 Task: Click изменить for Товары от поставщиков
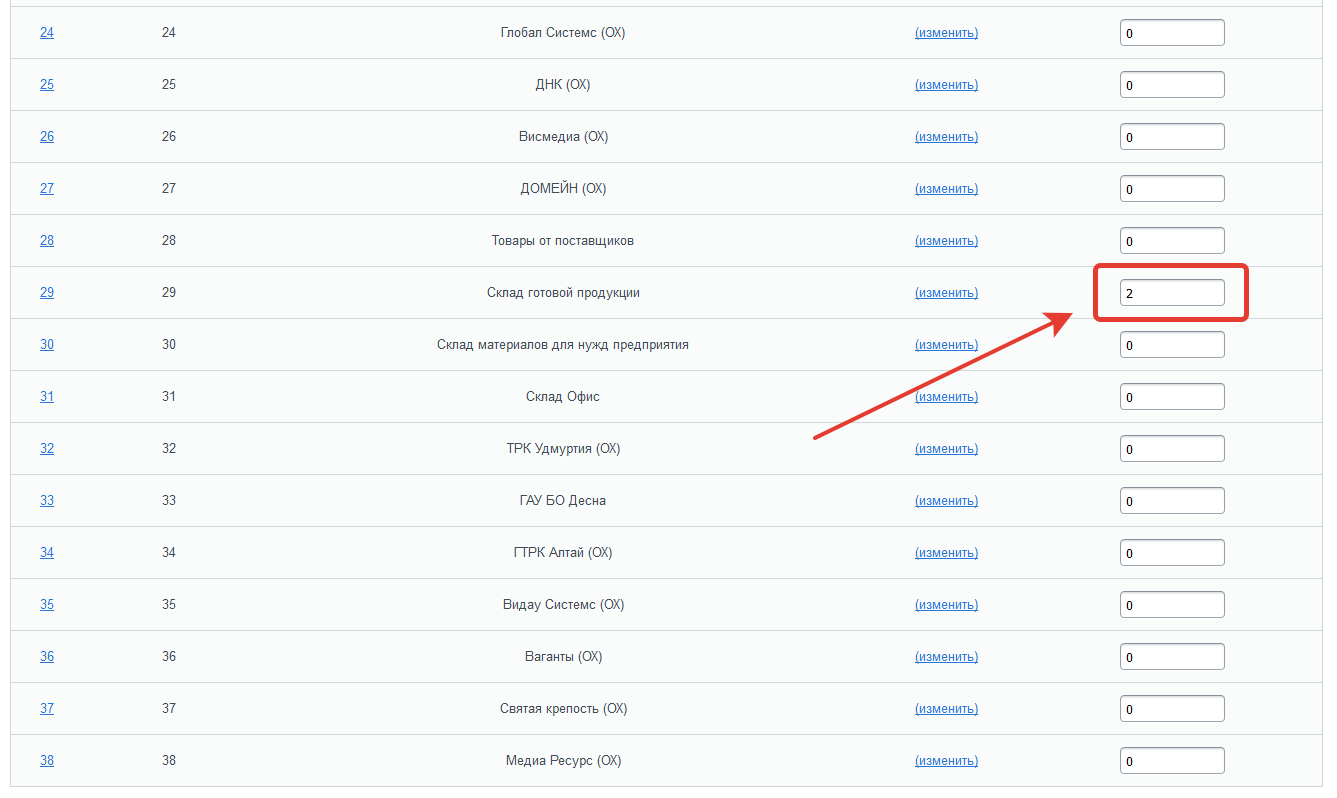[946, 241]
